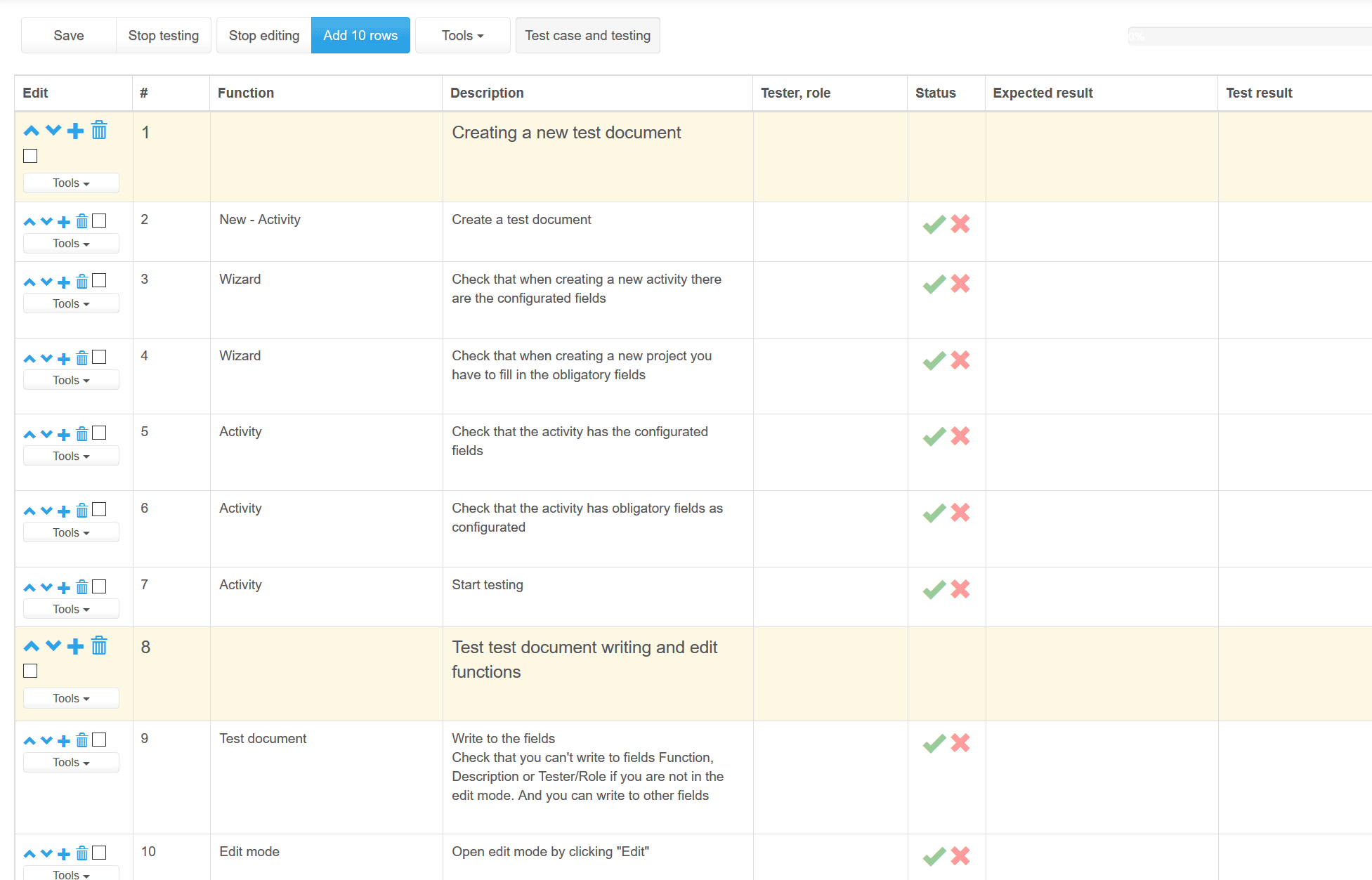
Task: Expand Tools dropdown for row 8
Action: [x=71, y=698]
